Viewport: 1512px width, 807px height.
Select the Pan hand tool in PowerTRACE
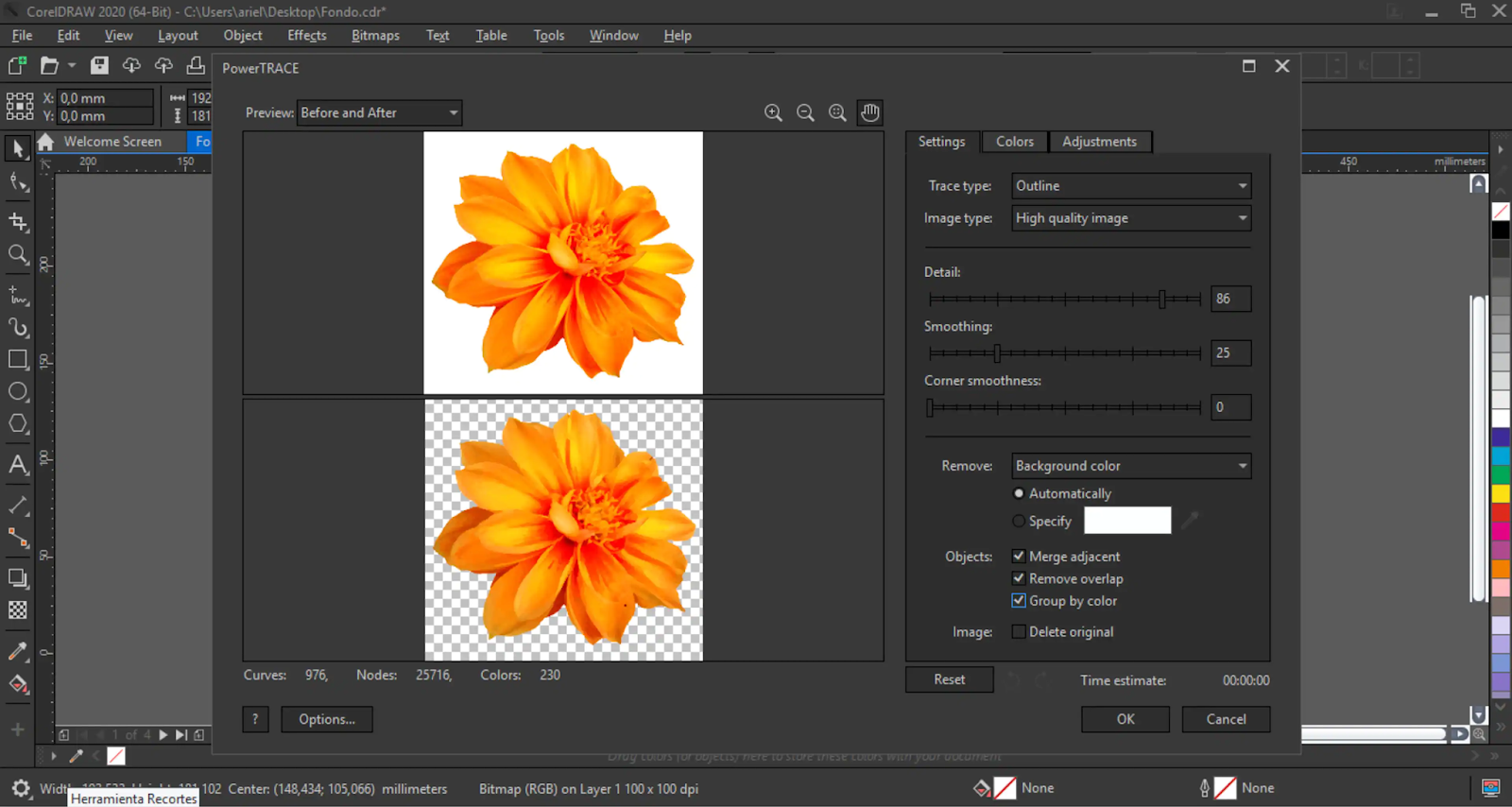(x=869, y=112)
